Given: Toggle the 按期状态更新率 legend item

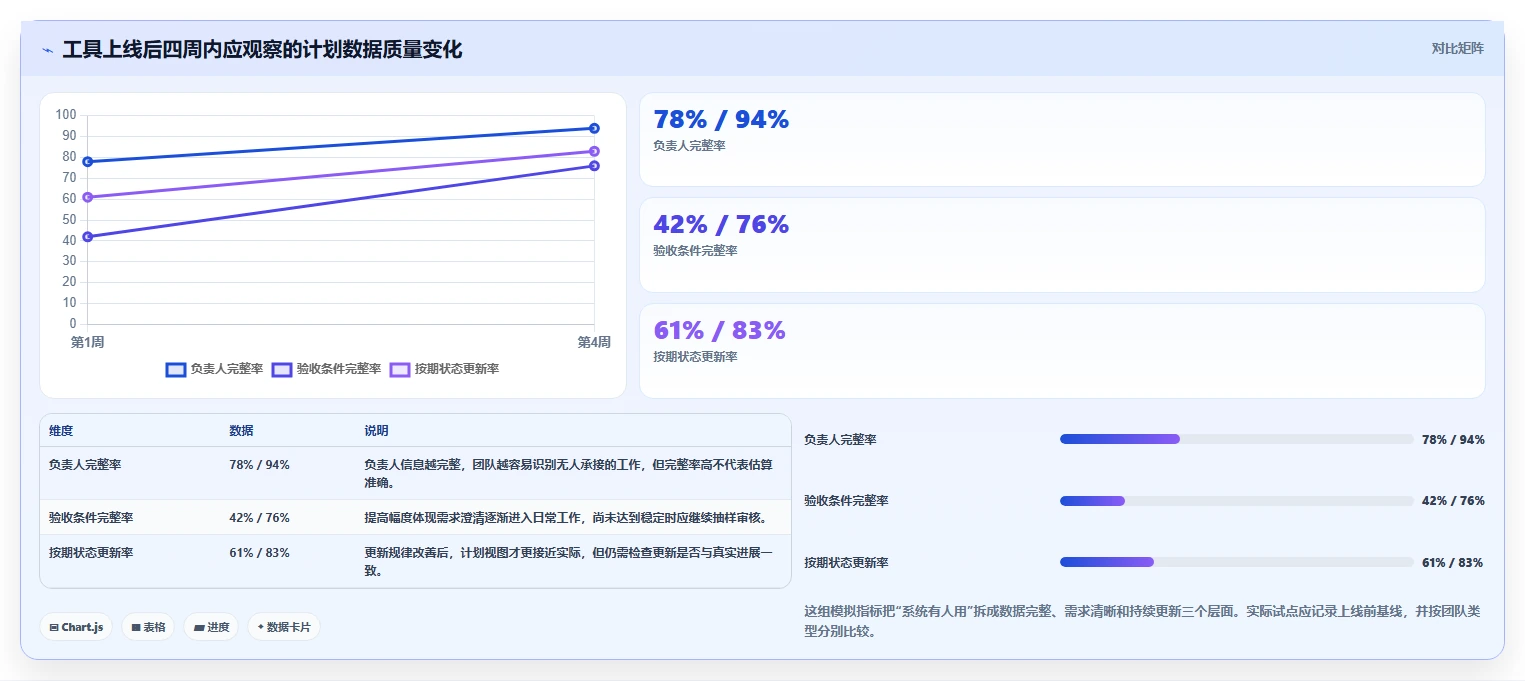Looking at the screenshot, I should [444, 369].
